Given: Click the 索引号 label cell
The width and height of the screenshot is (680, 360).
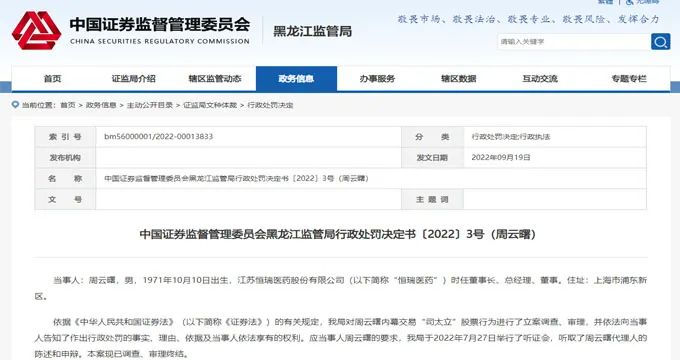Looking at the screenshot, I should click(x=65, y=137).
